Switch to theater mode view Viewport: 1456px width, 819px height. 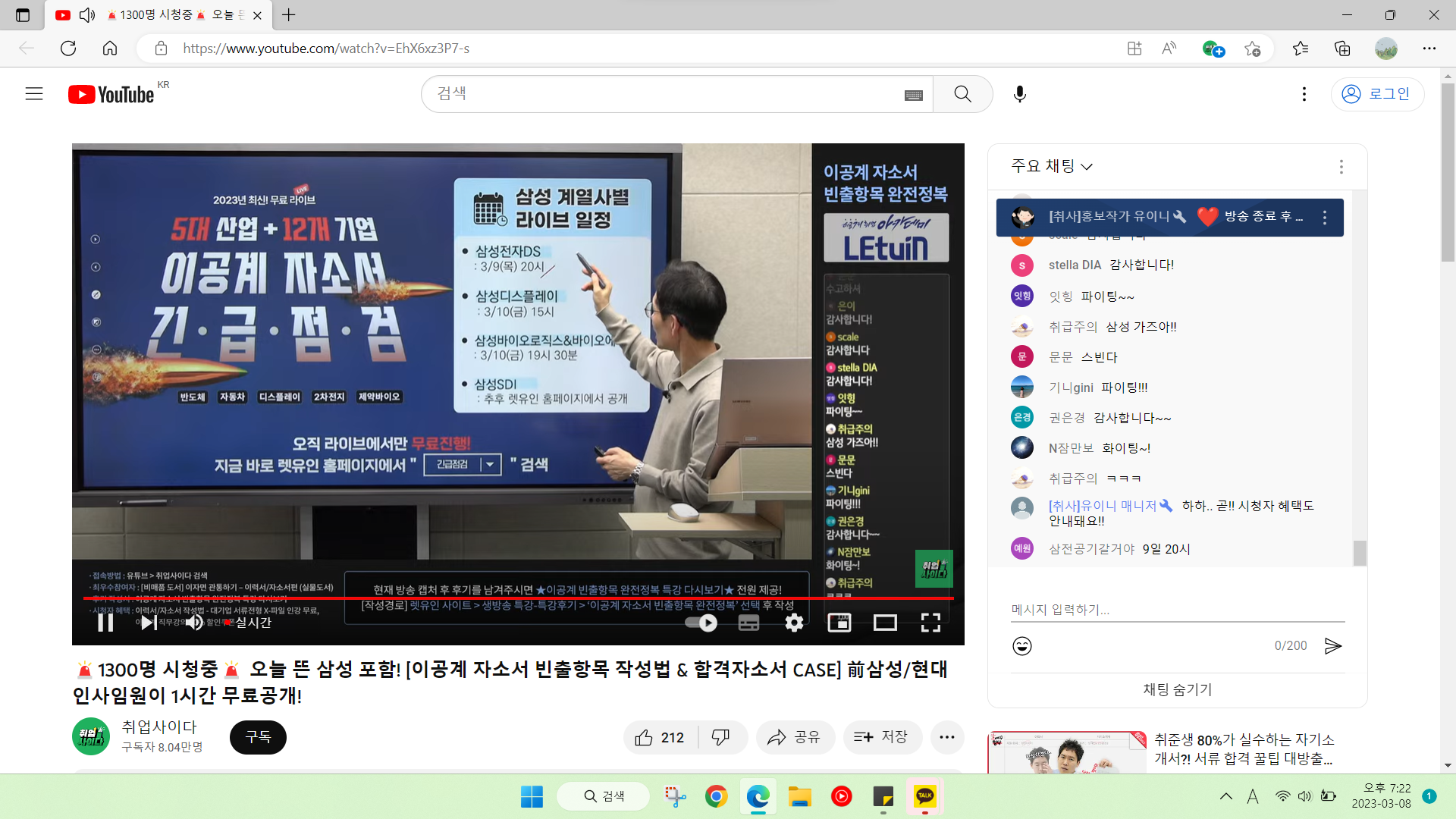885,623
